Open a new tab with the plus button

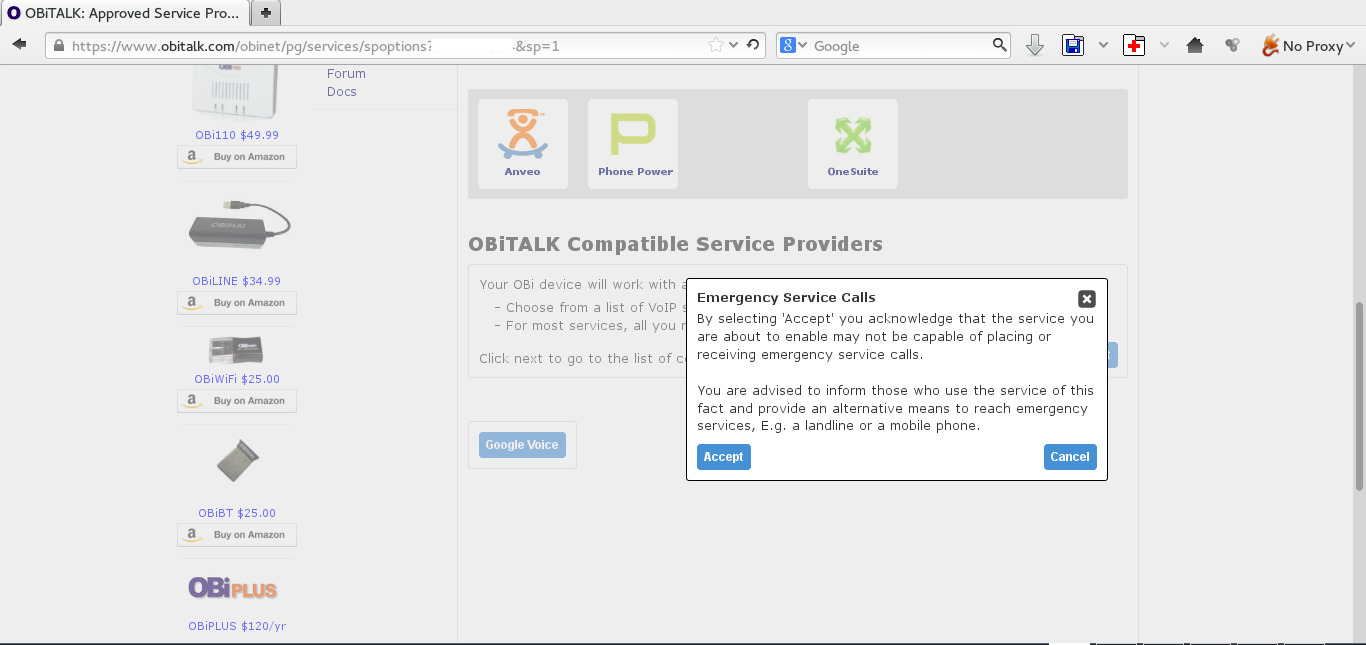coord(266,12)
